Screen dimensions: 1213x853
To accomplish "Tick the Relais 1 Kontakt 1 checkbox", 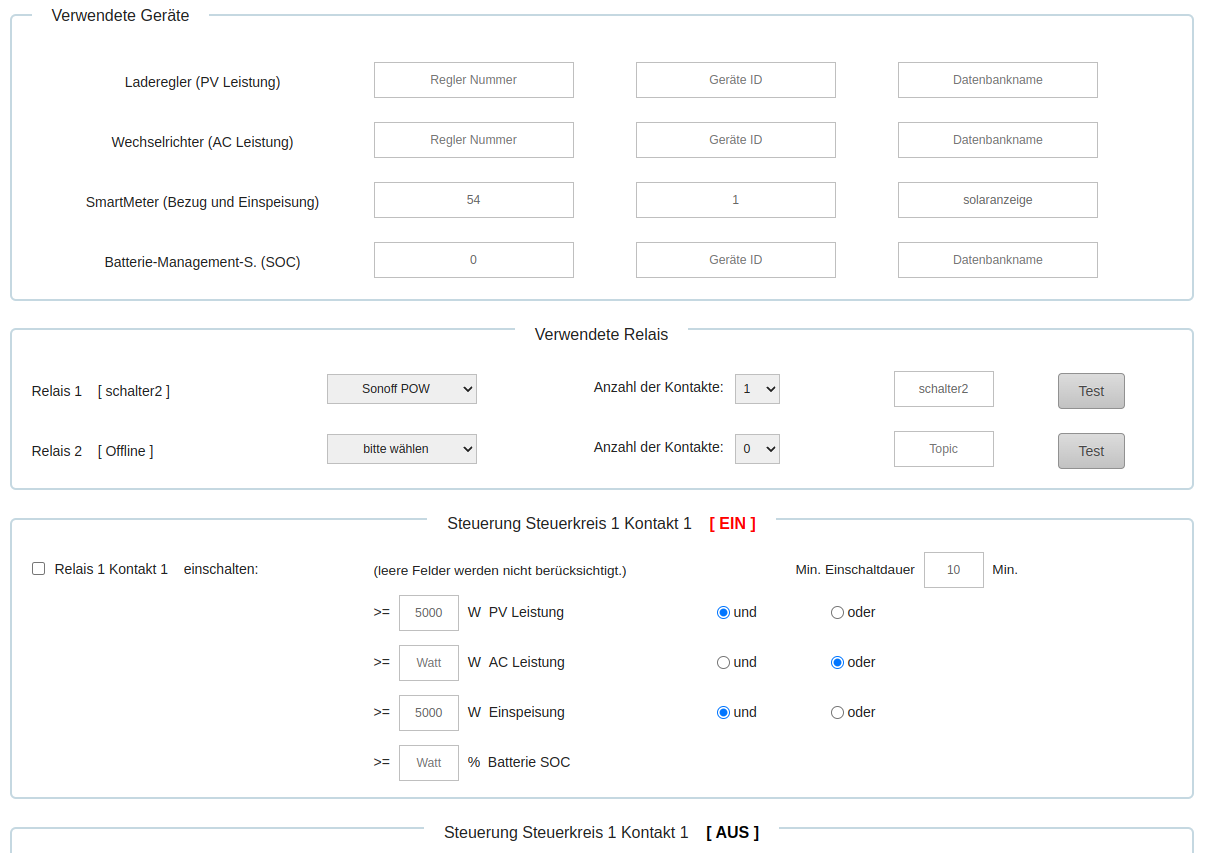I will (39, 569).
